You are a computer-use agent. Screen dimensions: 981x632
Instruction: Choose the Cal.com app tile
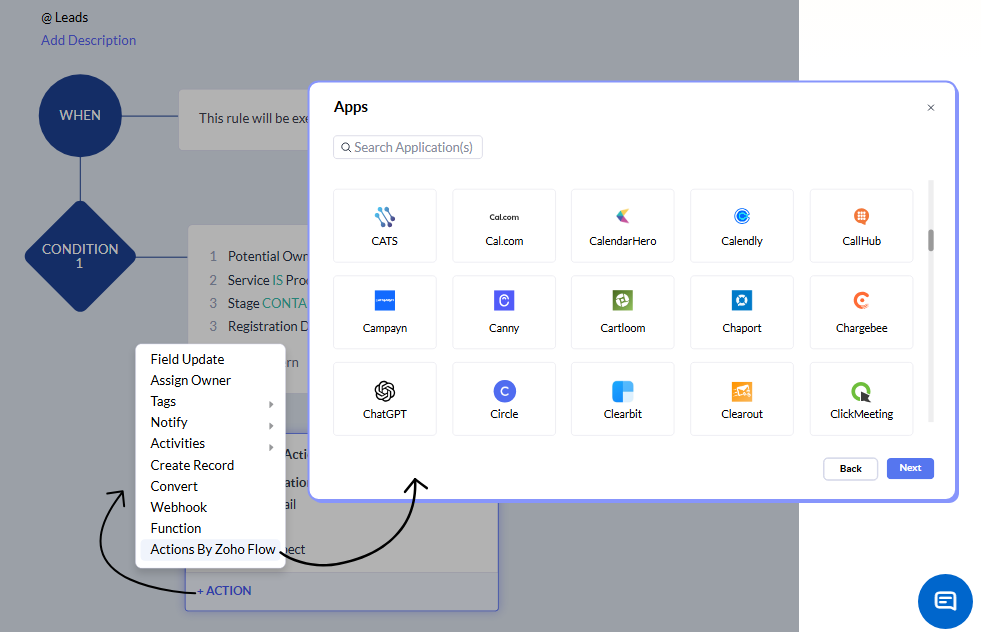(504, 226)
